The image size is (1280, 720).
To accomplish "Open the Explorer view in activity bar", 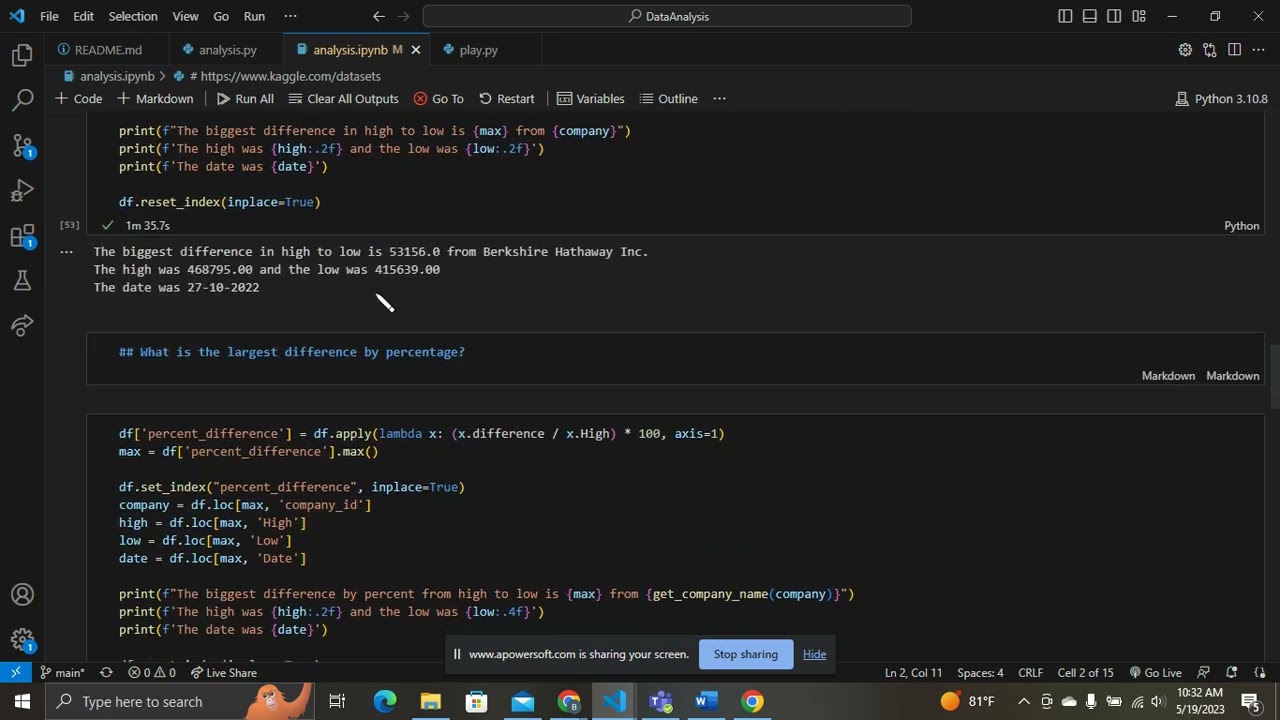I will 22,56.
